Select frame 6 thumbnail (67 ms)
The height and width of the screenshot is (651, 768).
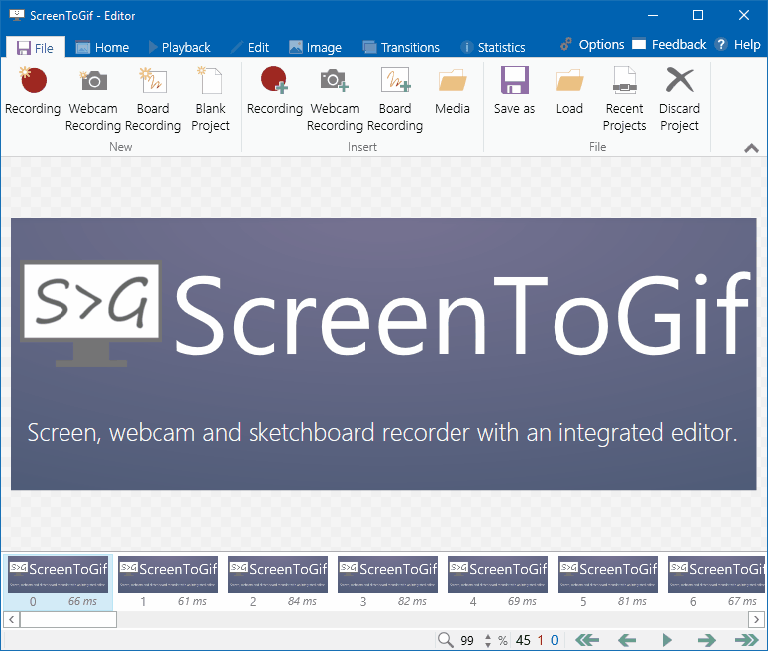[717, 582]
